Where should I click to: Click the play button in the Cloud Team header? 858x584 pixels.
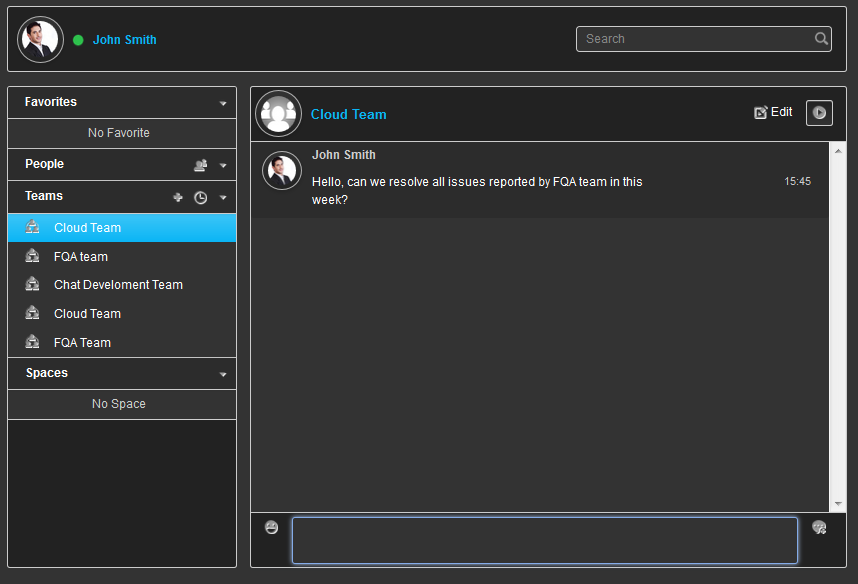(x=819, y=113)
